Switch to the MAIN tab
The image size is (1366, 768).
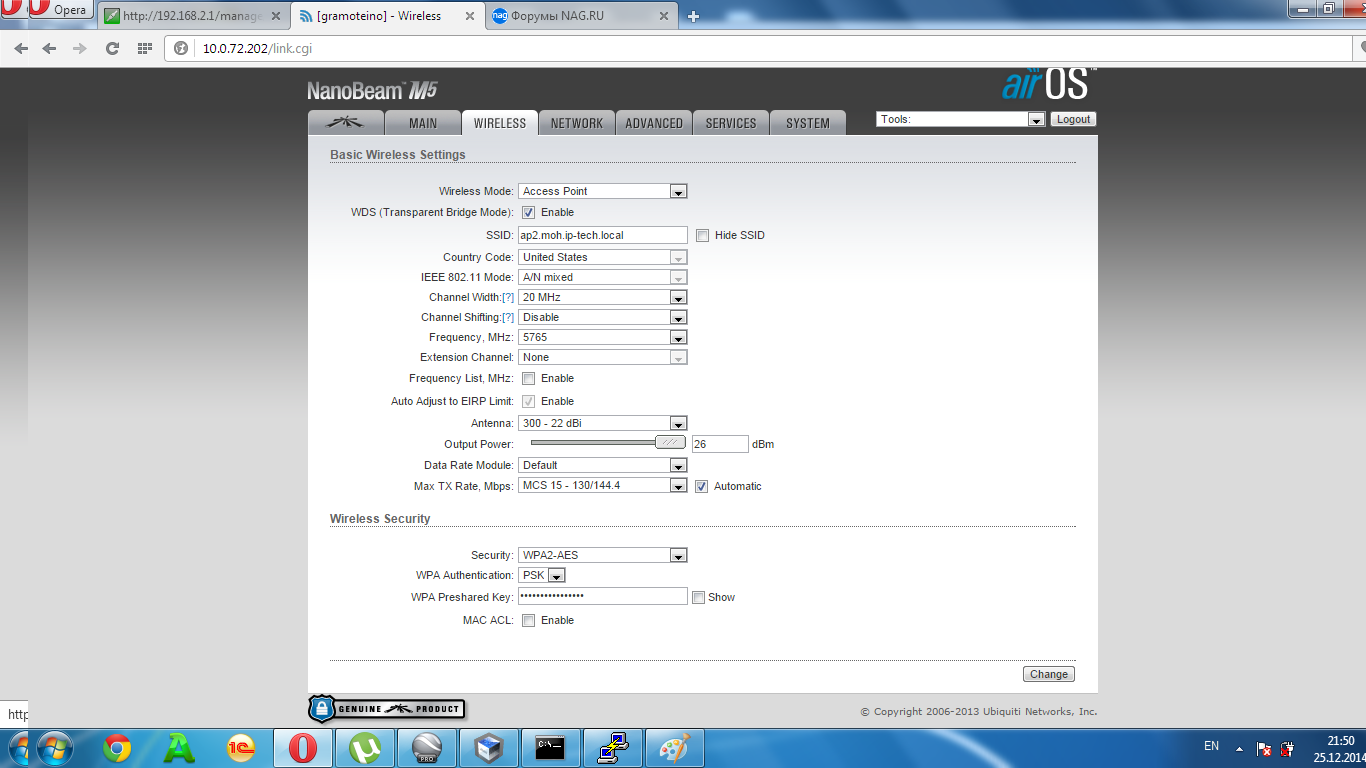point(423,123)
